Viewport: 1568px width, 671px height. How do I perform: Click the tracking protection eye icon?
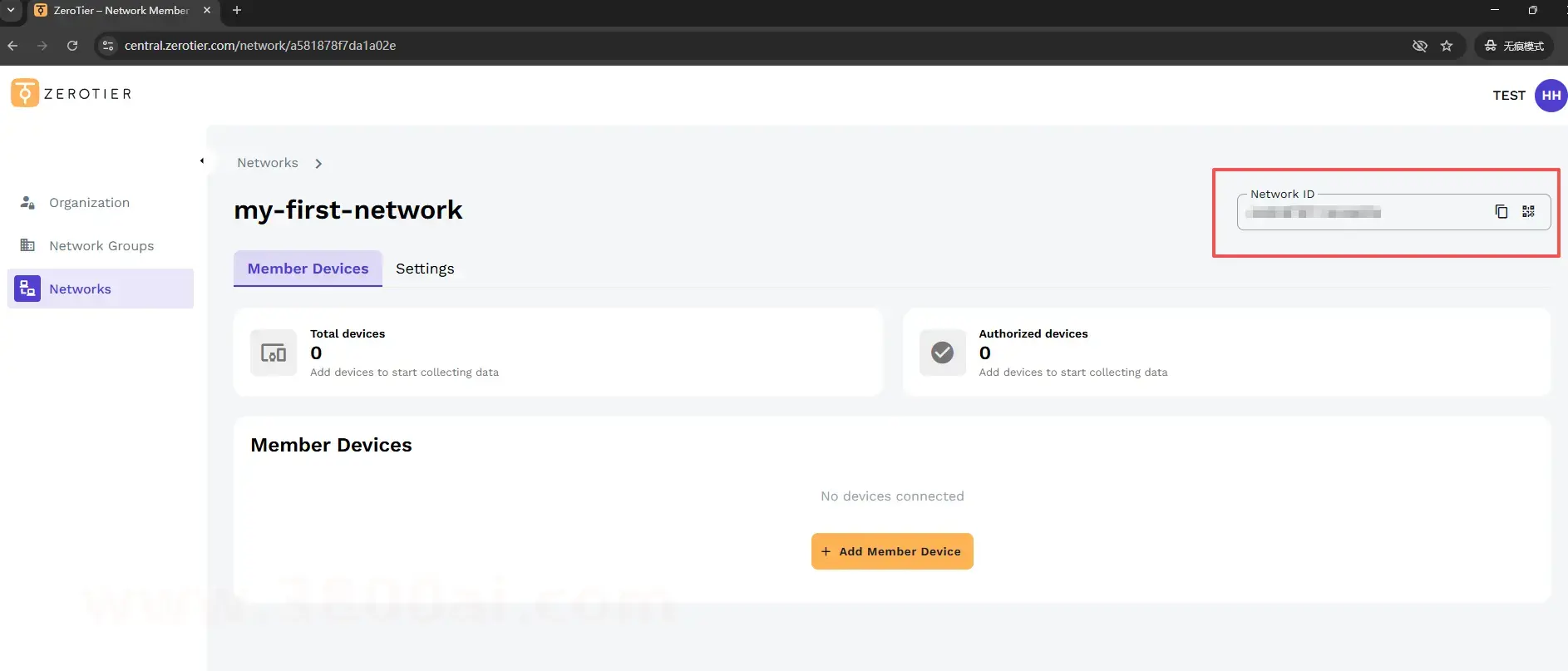pyautogui.click(x=1419, y=46)
